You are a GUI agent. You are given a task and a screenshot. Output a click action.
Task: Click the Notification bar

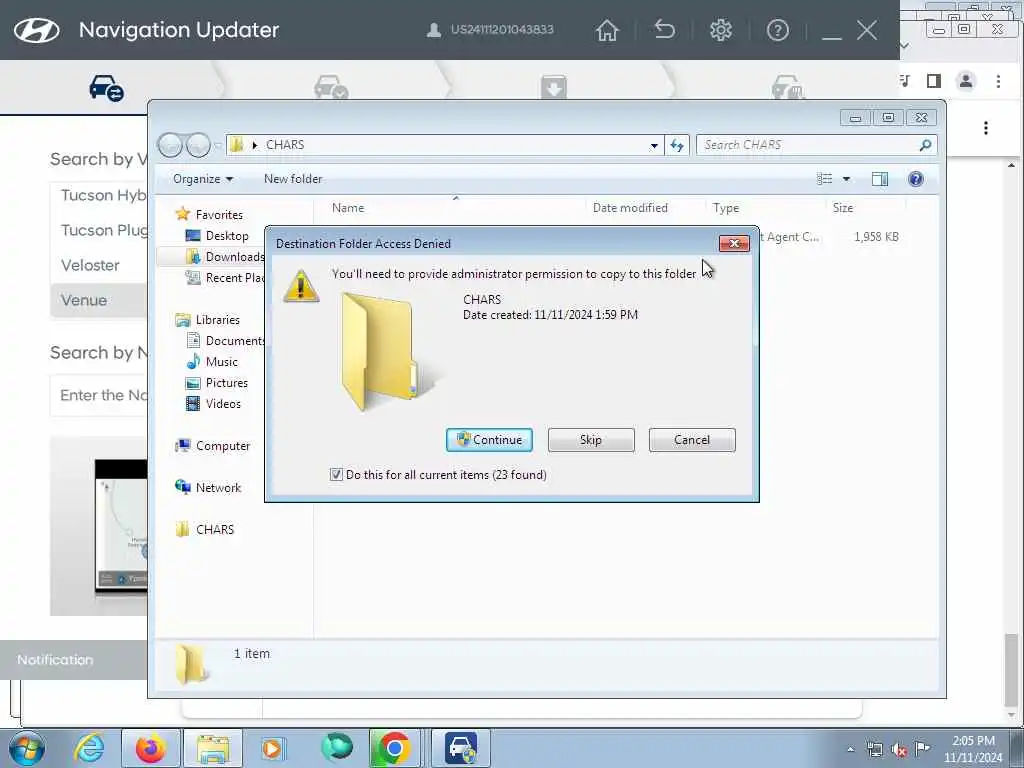click(x=73, y=660)
